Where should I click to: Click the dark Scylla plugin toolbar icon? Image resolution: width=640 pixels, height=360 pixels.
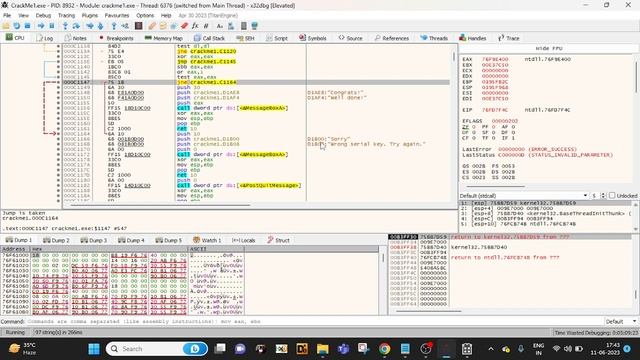coord(138,26)
